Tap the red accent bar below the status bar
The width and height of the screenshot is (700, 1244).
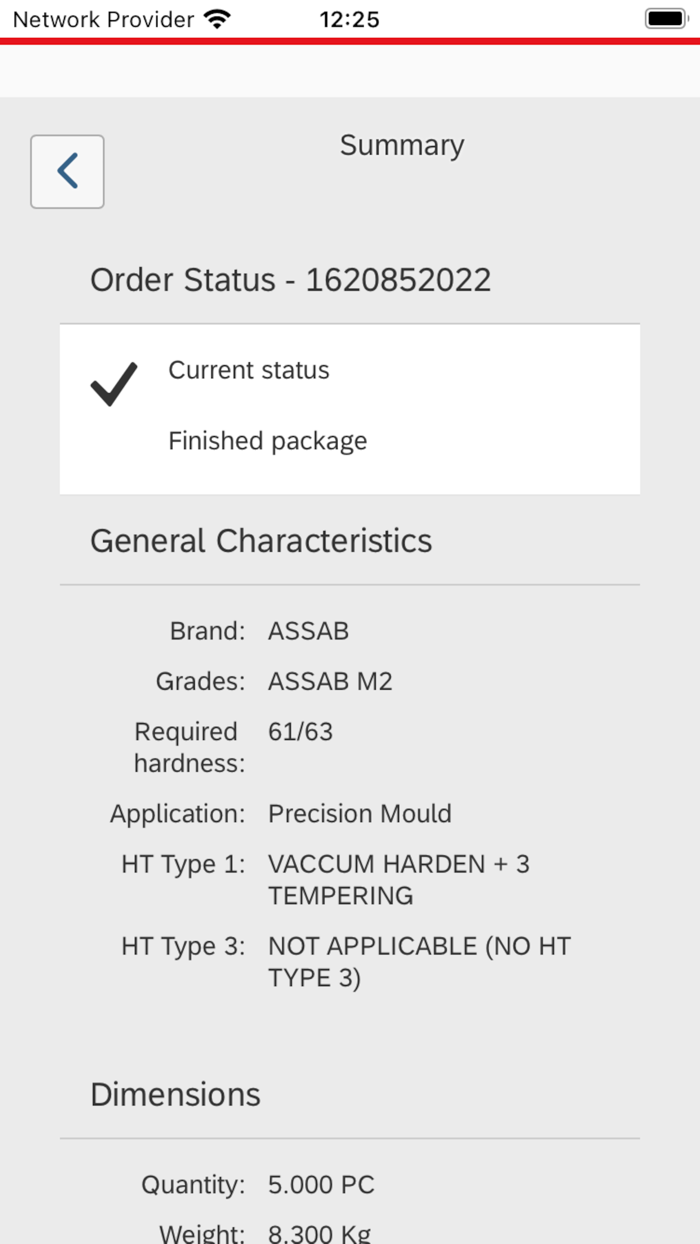pos(350,41)
